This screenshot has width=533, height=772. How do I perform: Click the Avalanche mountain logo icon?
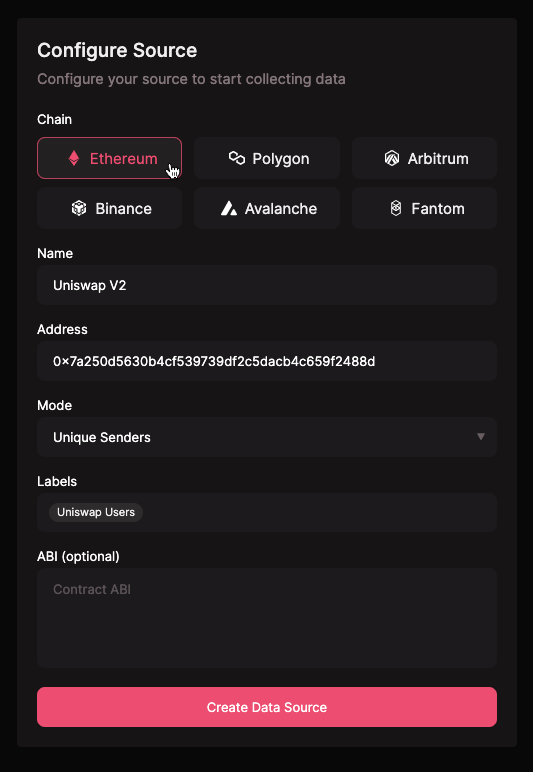(228, 208)
